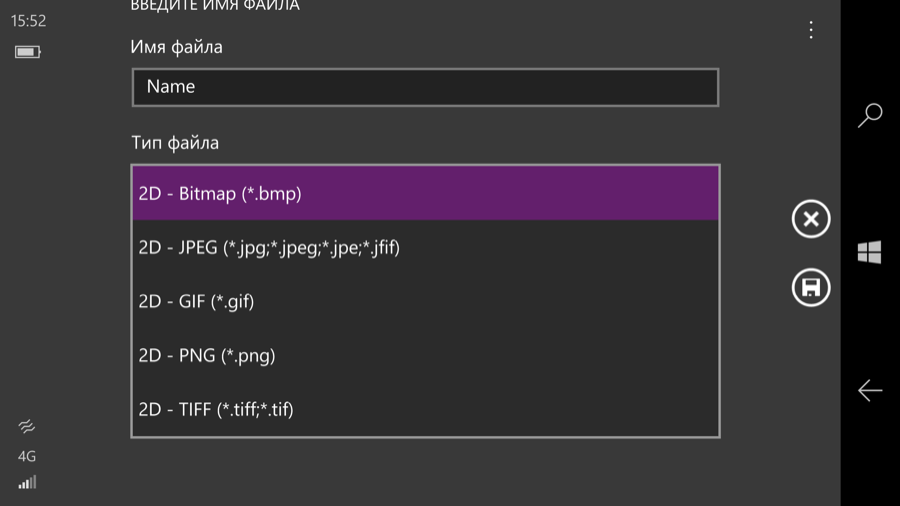The width and height of the screenshot is (900, 506).
Task: Select 2D - GIF (*.gif) format
Action: tap(425, 301)
